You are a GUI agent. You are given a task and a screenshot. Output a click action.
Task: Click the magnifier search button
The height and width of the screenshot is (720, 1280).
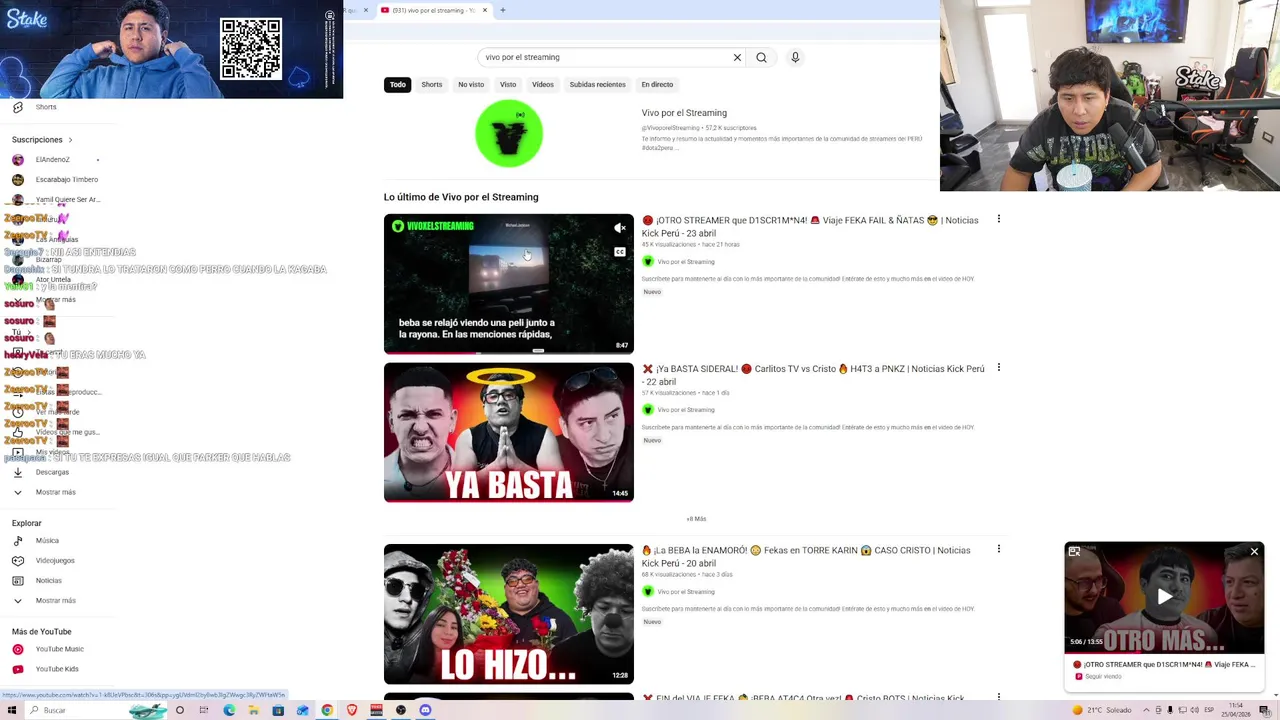click(761, 57)
